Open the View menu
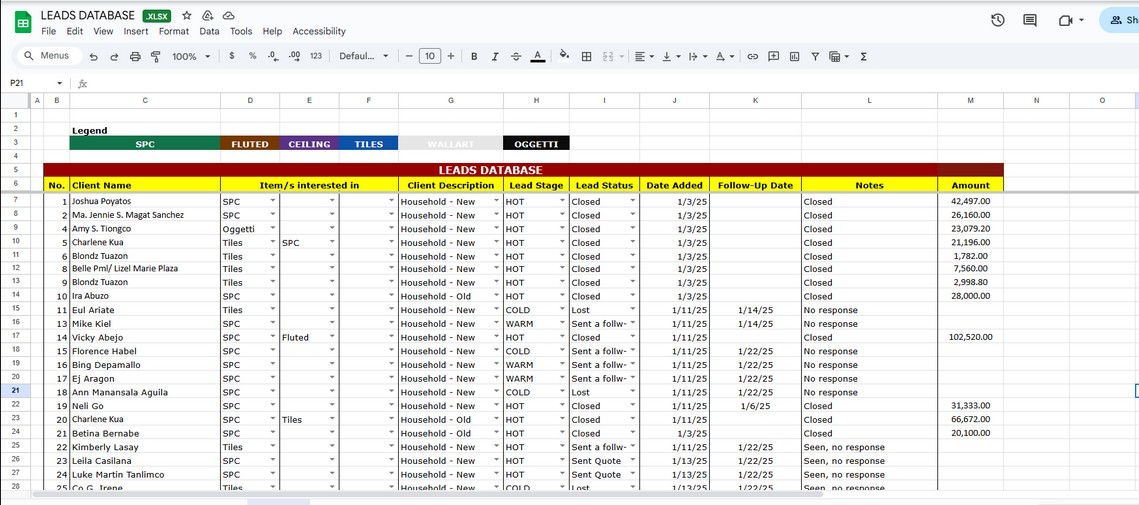 [x=103, y=31]
